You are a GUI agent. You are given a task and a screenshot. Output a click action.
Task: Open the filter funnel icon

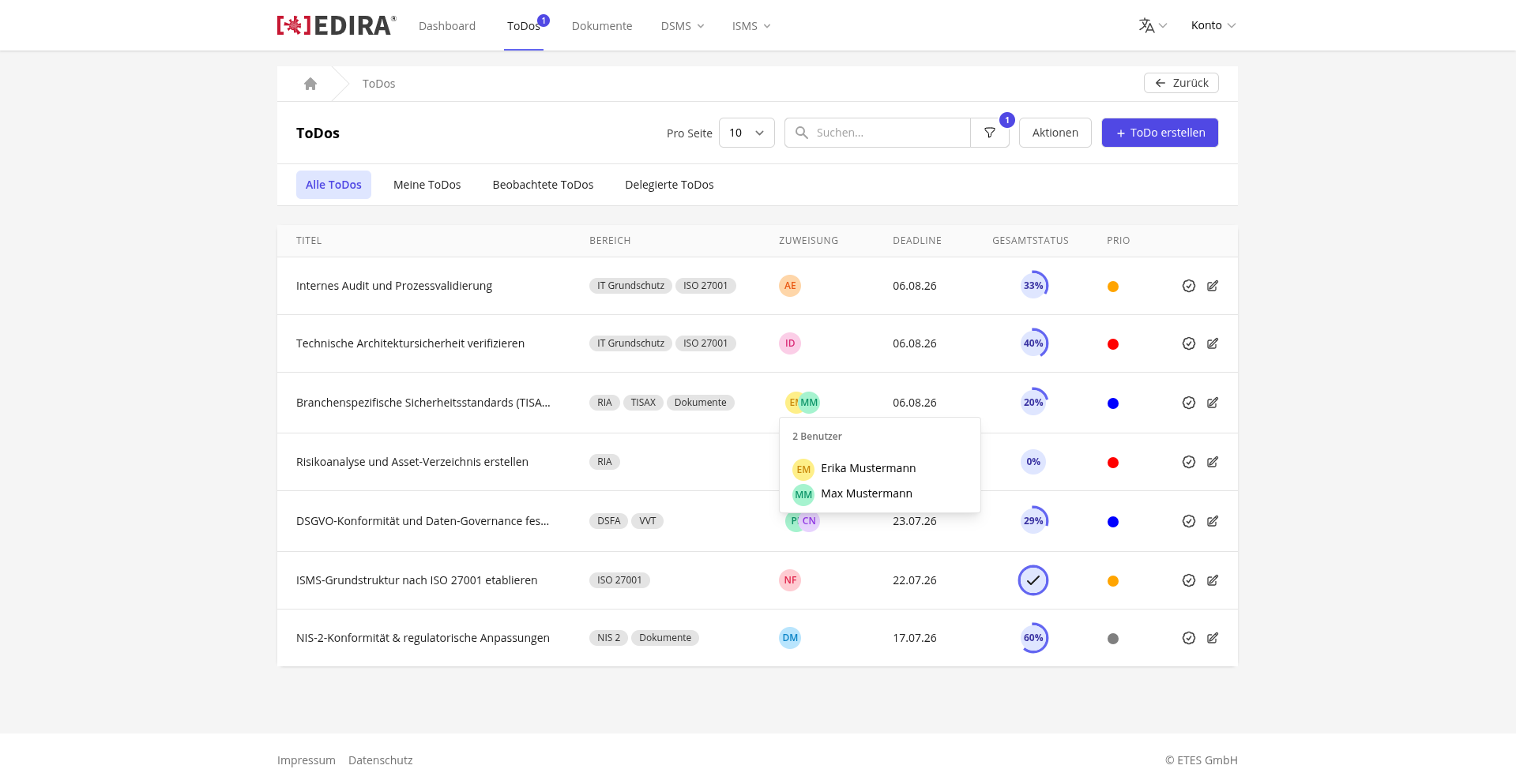(990, 133)
